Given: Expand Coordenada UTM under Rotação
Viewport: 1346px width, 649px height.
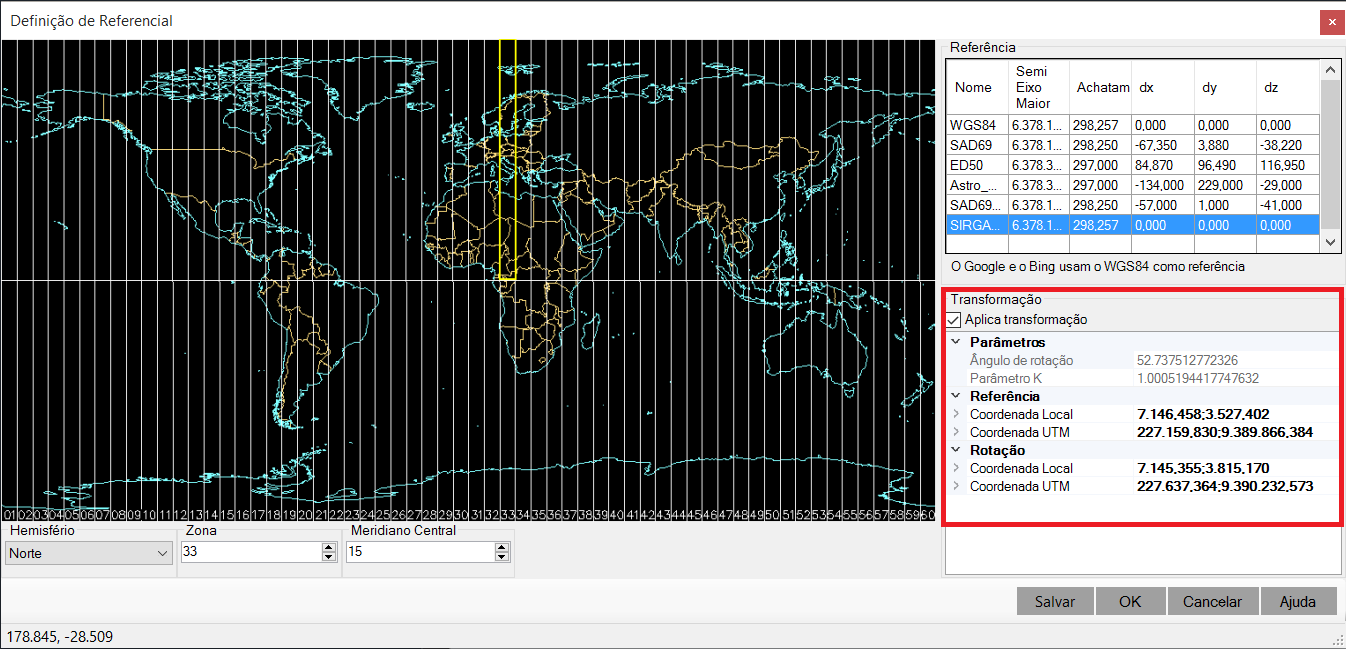Looking at the screenshot, I should 955,486.
